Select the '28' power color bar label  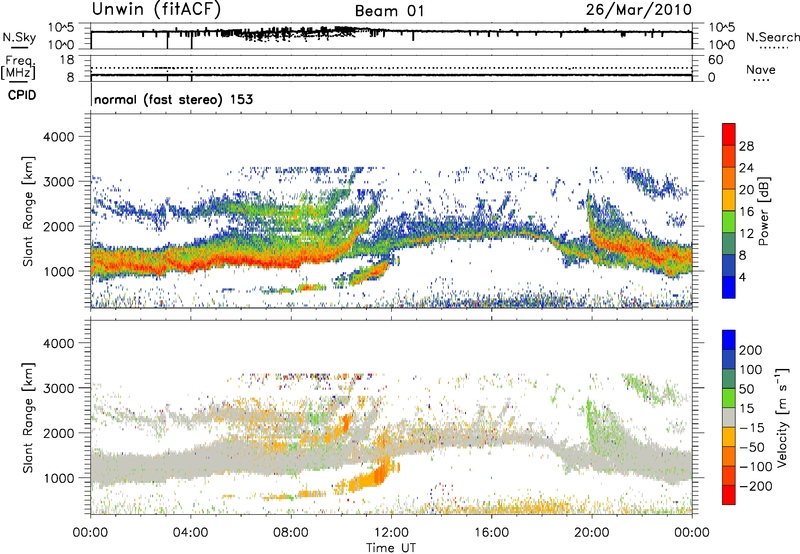tap(746, 146)
